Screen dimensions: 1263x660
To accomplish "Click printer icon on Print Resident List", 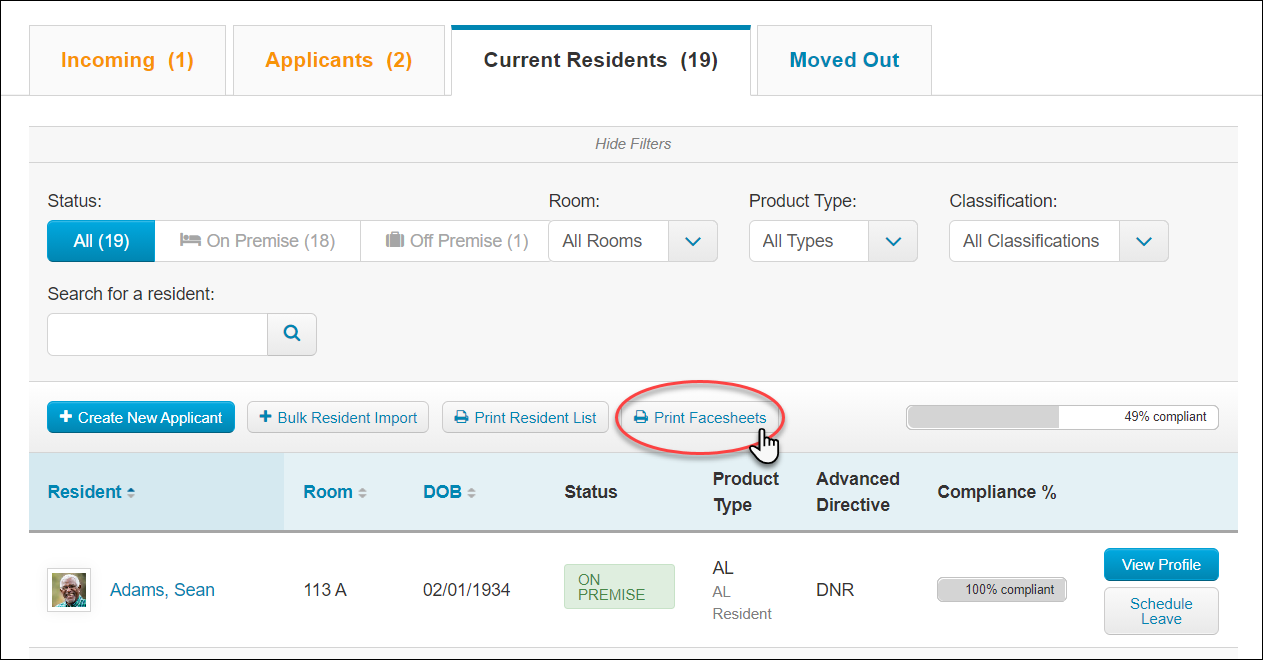I will [x=461, y=418].
